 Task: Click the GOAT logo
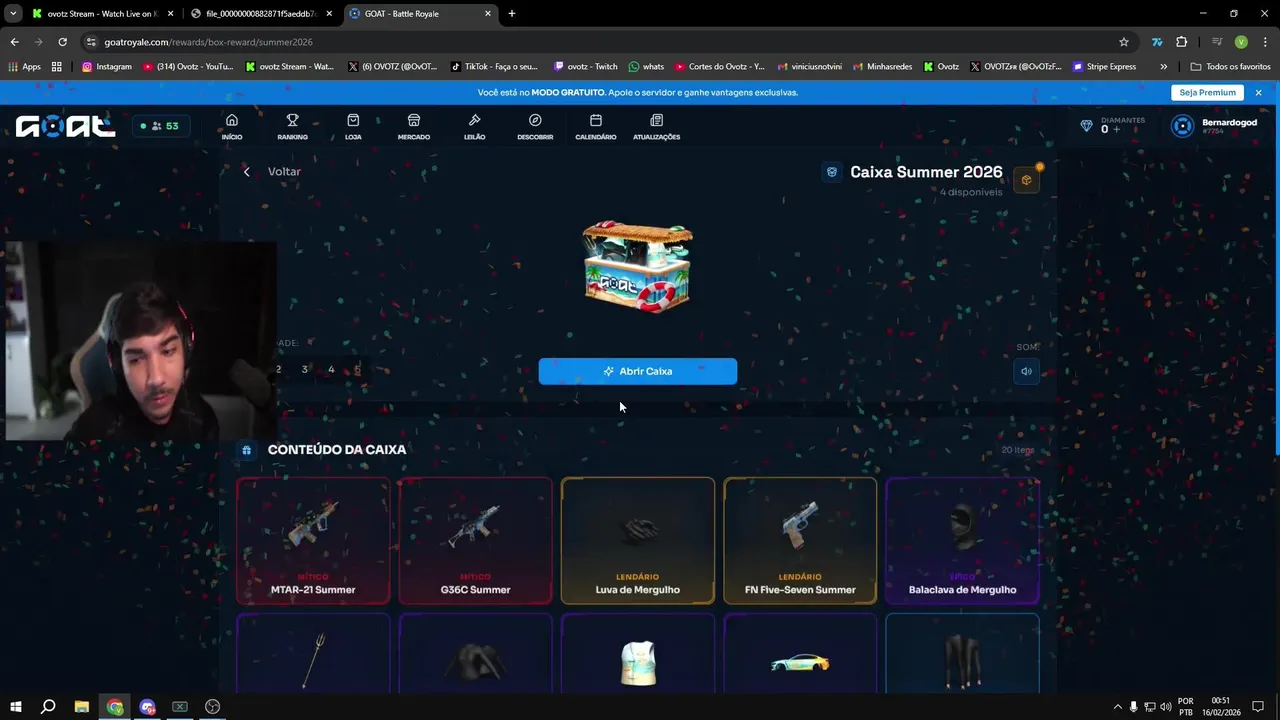[65, 126]
